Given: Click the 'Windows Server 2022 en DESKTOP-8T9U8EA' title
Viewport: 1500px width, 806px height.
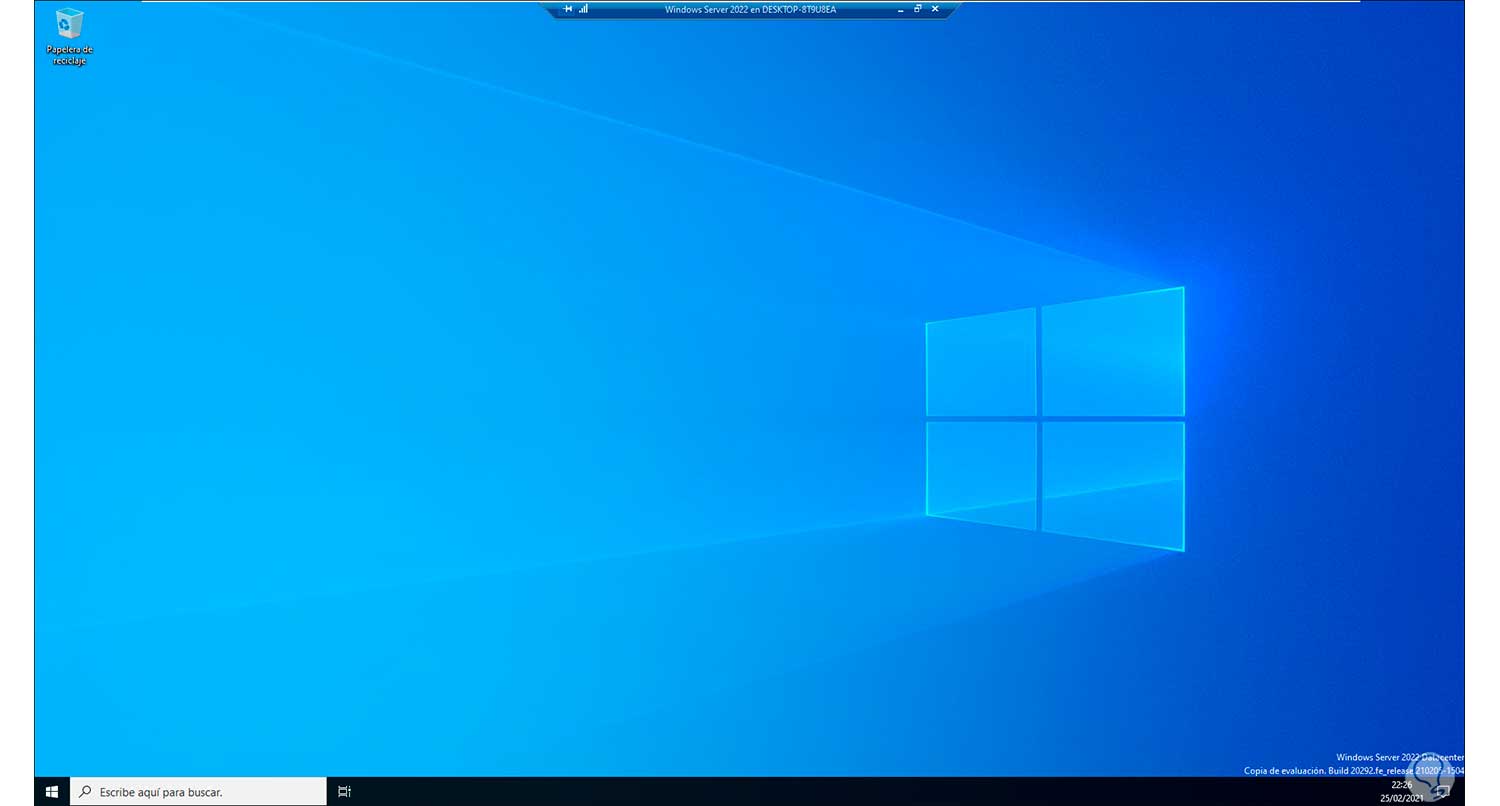Looking at the screenshot, I should (x=750, y=9).
